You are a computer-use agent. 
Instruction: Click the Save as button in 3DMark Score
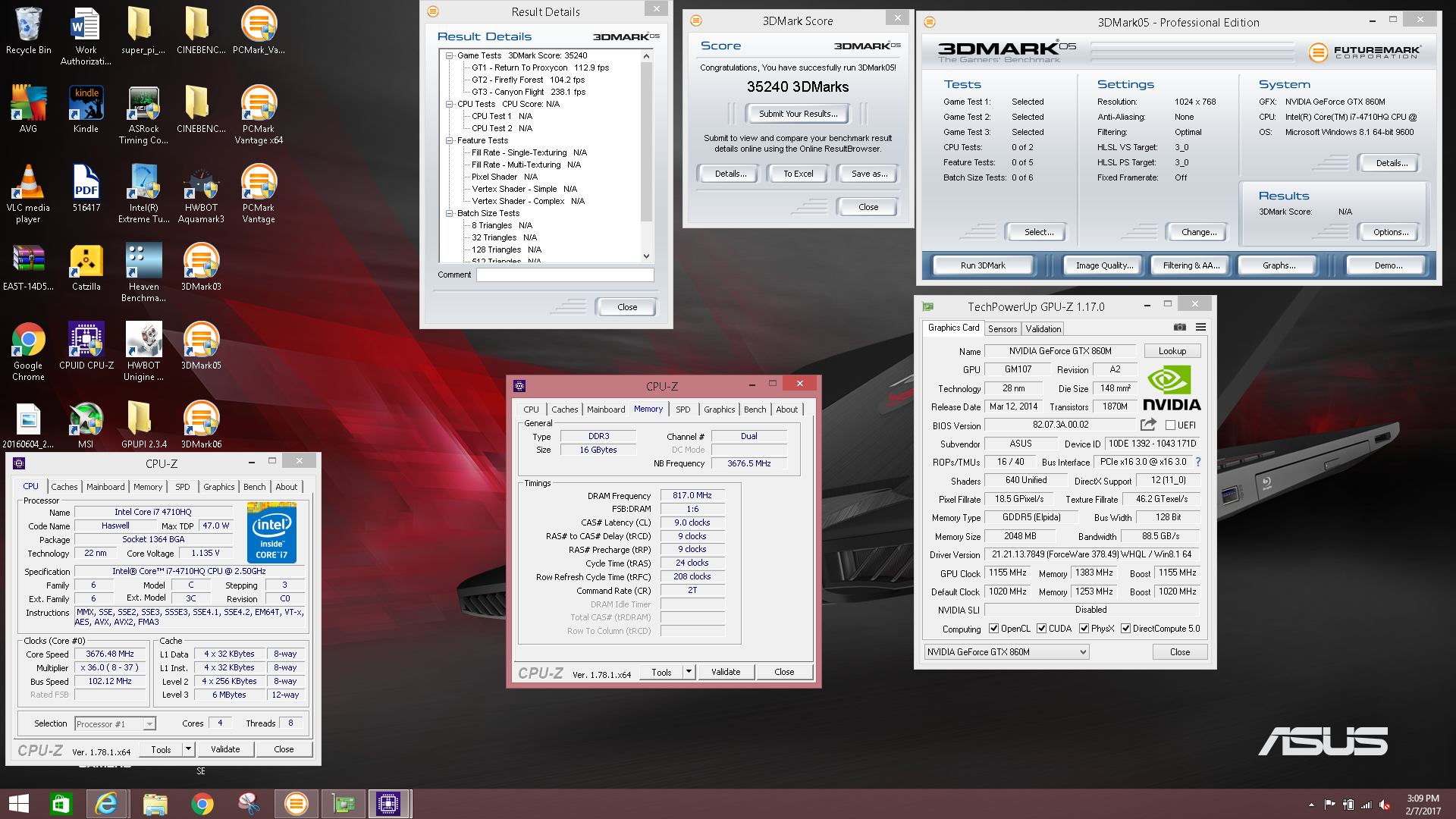point(869,174)
